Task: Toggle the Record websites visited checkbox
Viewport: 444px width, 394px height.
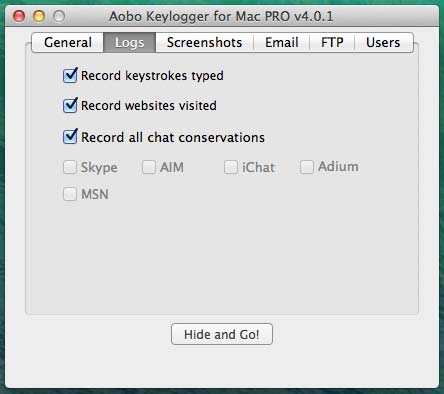Action: tap(70, 105)
